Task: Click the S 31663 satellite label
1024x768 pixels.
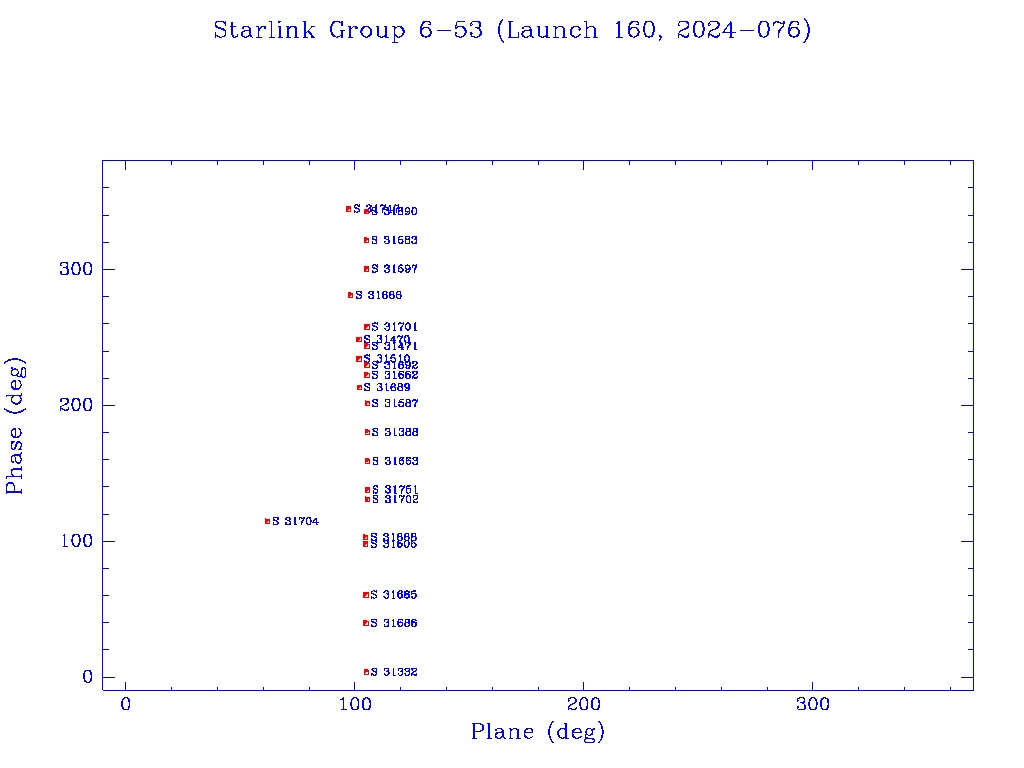Action: (x=395, y=461)
